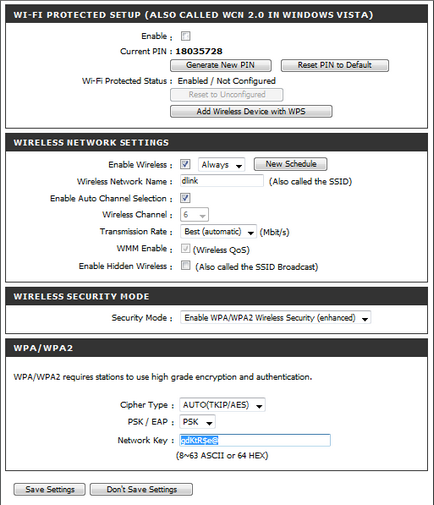
Task: Click the Network Key input field
Action: point(255,440)
